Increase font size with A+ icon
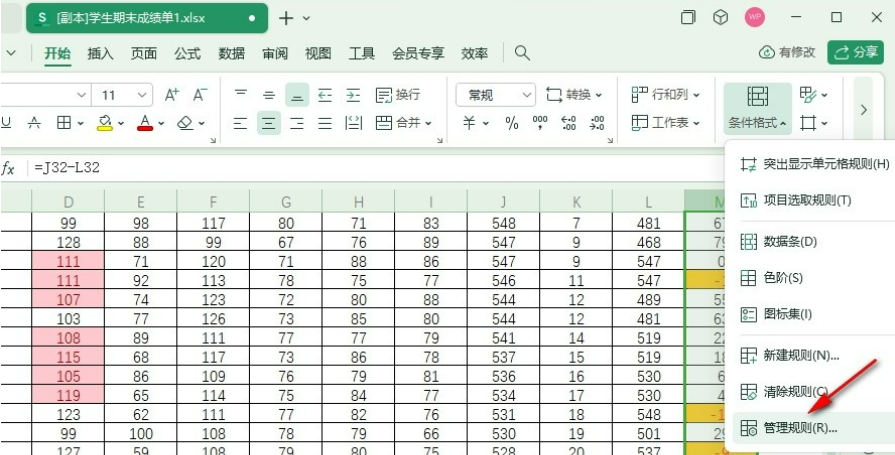Screen dimensions: 895x455 click(x=172, y=95)
